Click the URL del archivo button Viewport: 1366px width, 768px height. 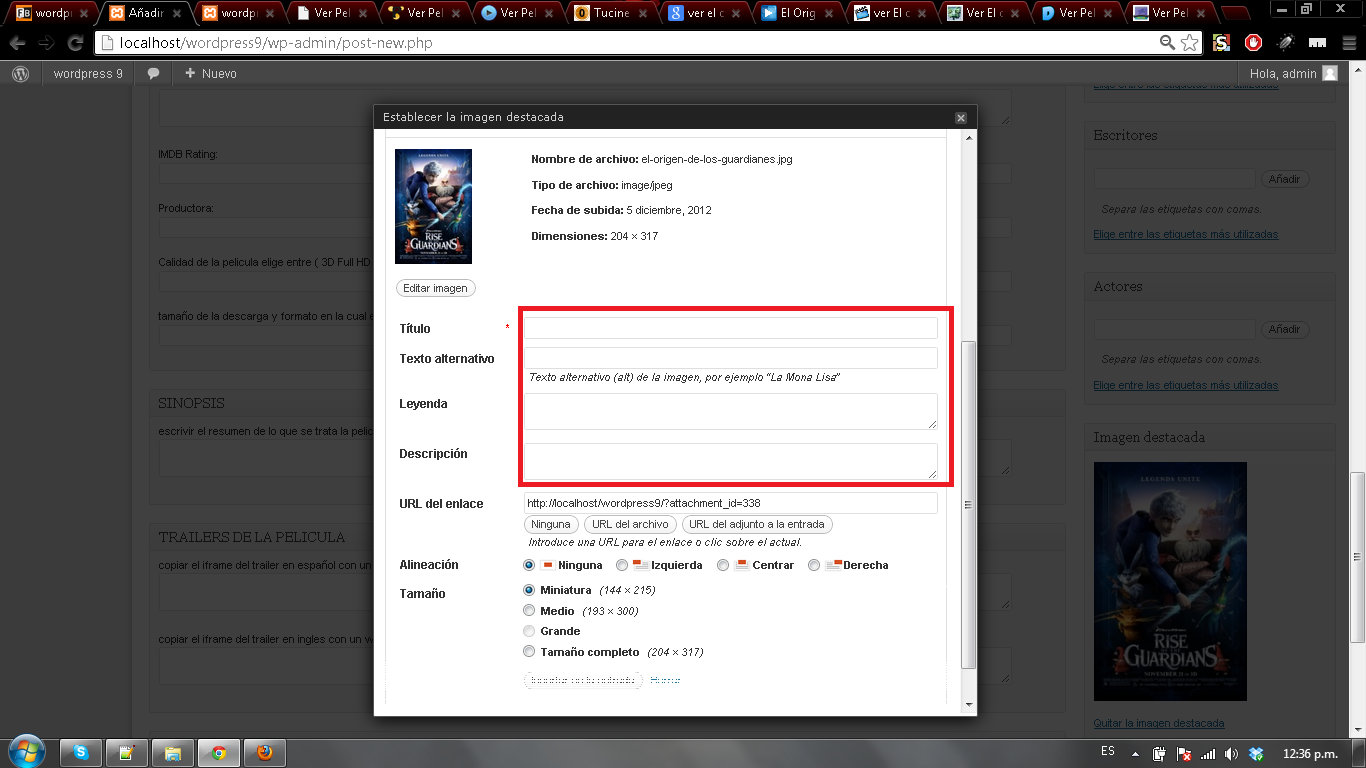point(630,524)
